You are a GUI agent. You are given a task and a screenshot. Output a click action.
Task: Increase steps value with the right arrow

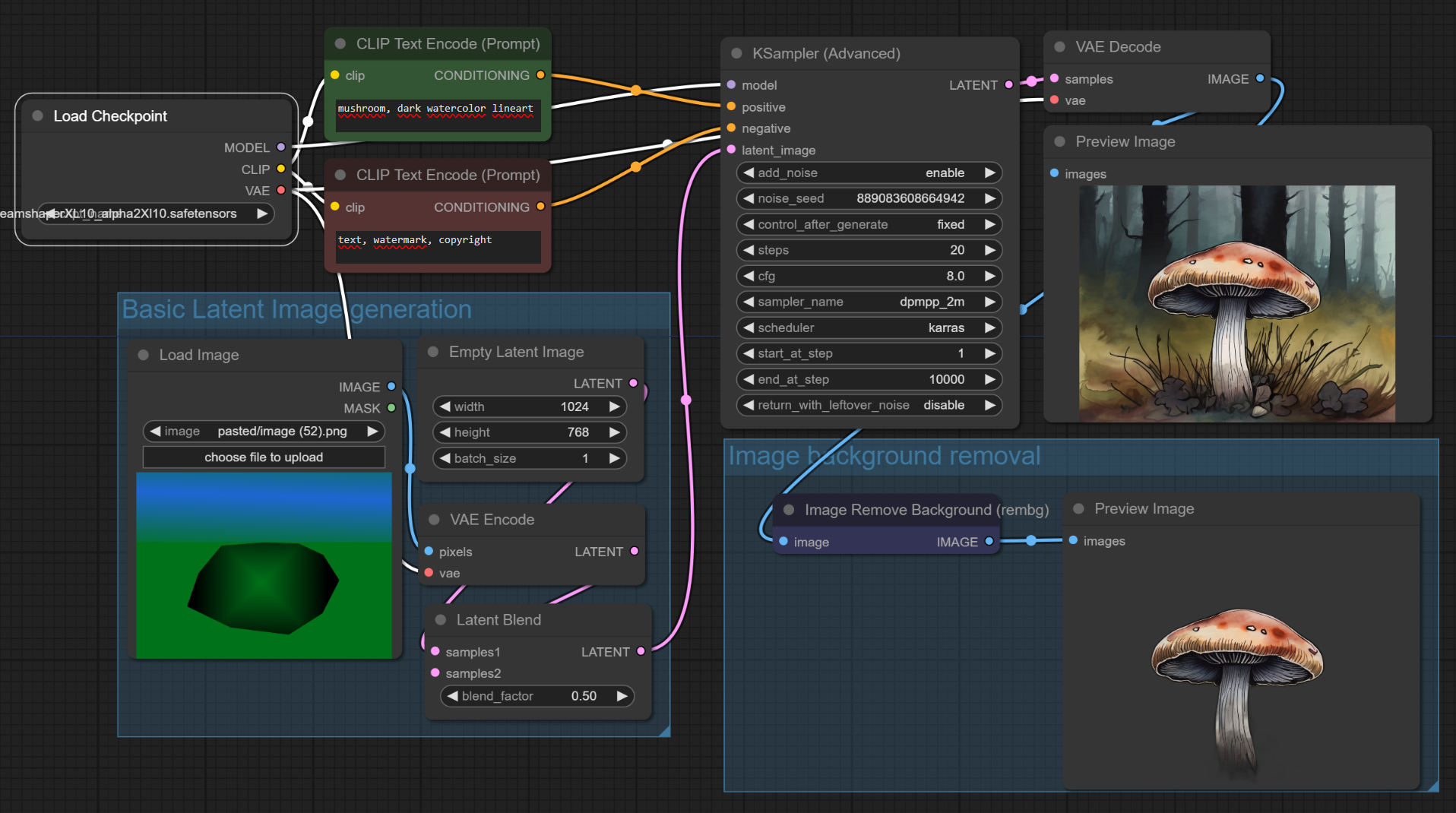[989, 251]
